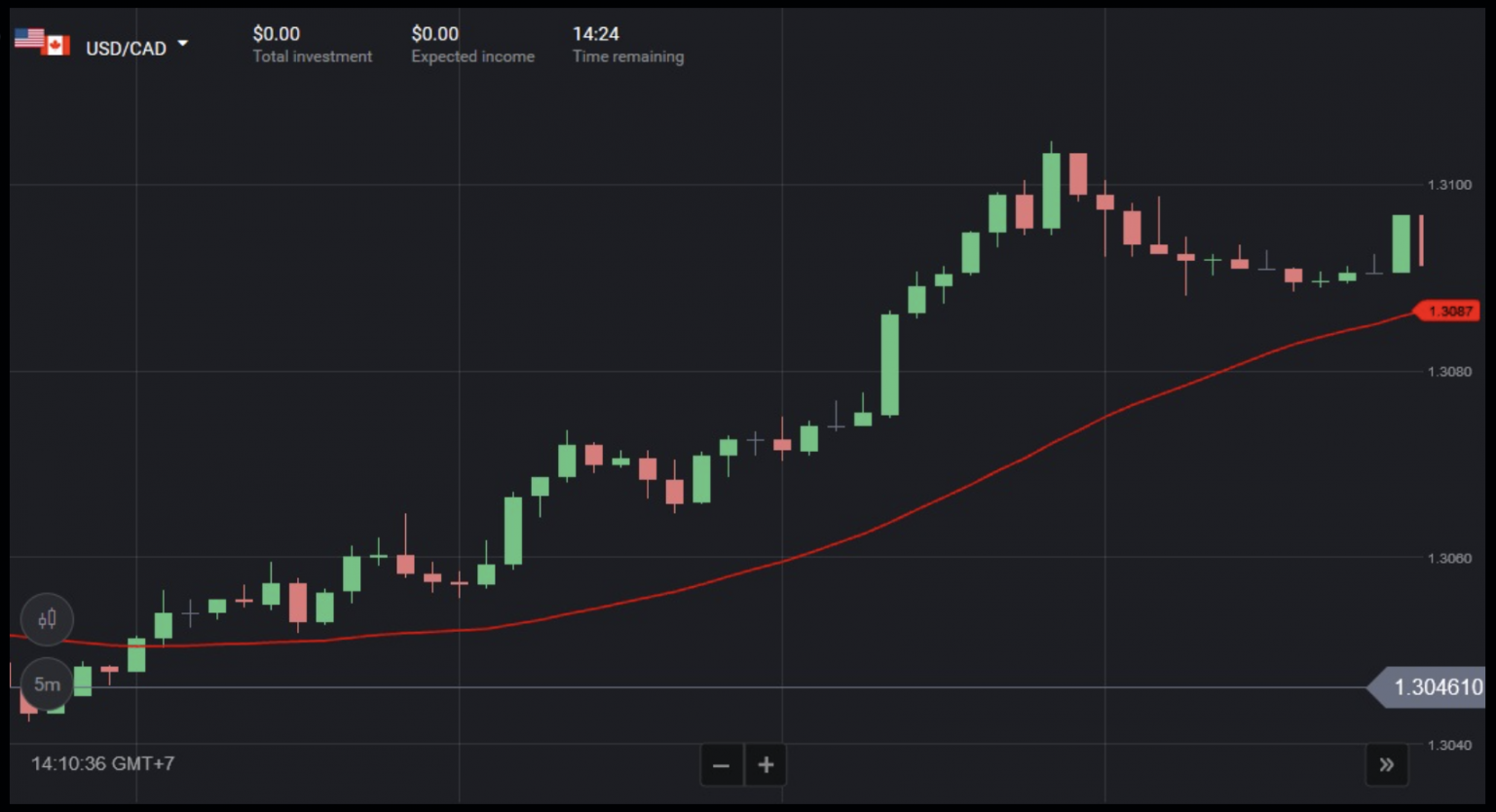
Task: Open the candlestick chart type selector
Action: click(47, 619)
